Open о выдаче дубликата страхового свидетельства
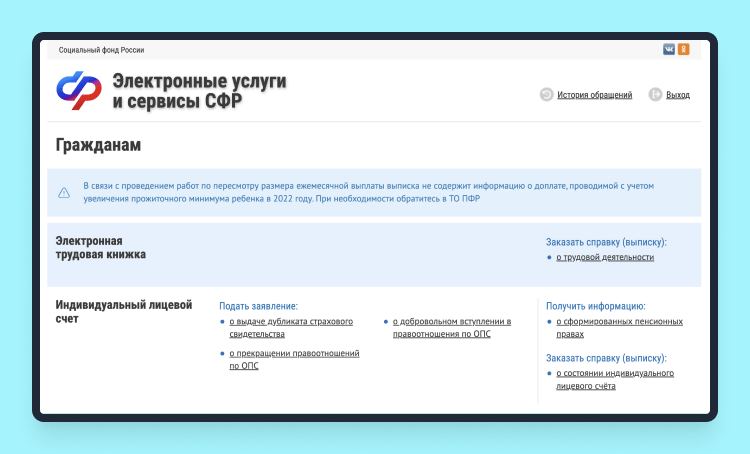 tap(291, 328)
